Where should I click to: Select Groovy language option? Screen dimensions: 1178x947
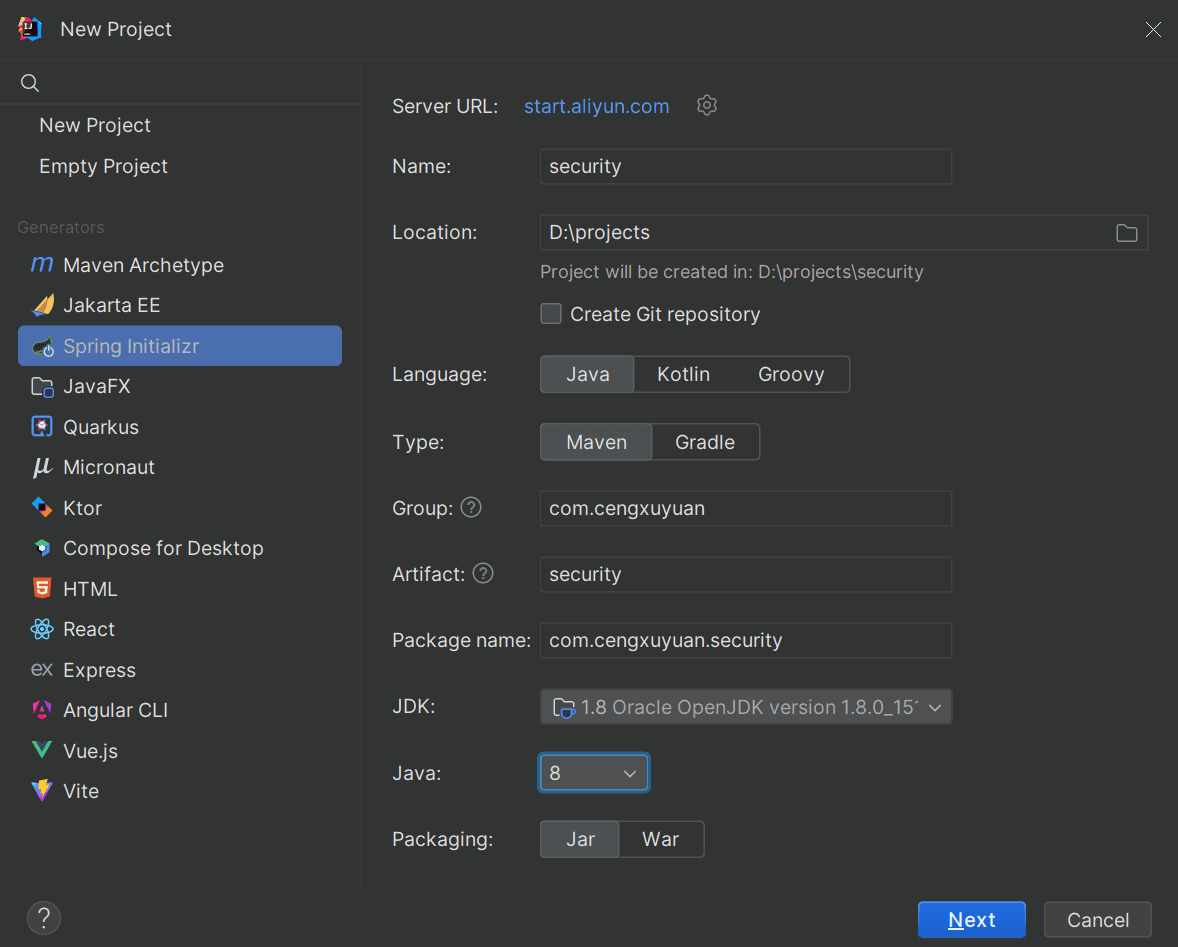tap(791, 374)
